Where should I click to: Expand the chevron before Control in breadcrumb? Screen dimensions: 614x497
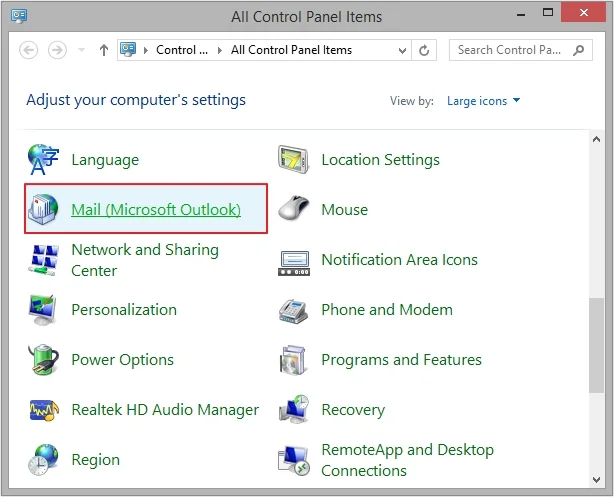[x=146, y=50]
